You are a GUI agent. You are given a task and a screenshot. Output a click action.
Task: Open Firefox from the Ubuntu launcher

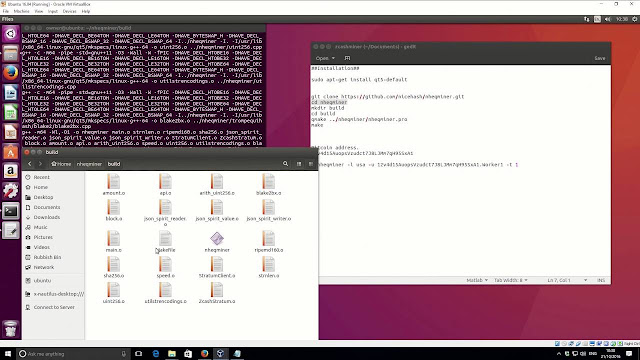coord(11,73)
